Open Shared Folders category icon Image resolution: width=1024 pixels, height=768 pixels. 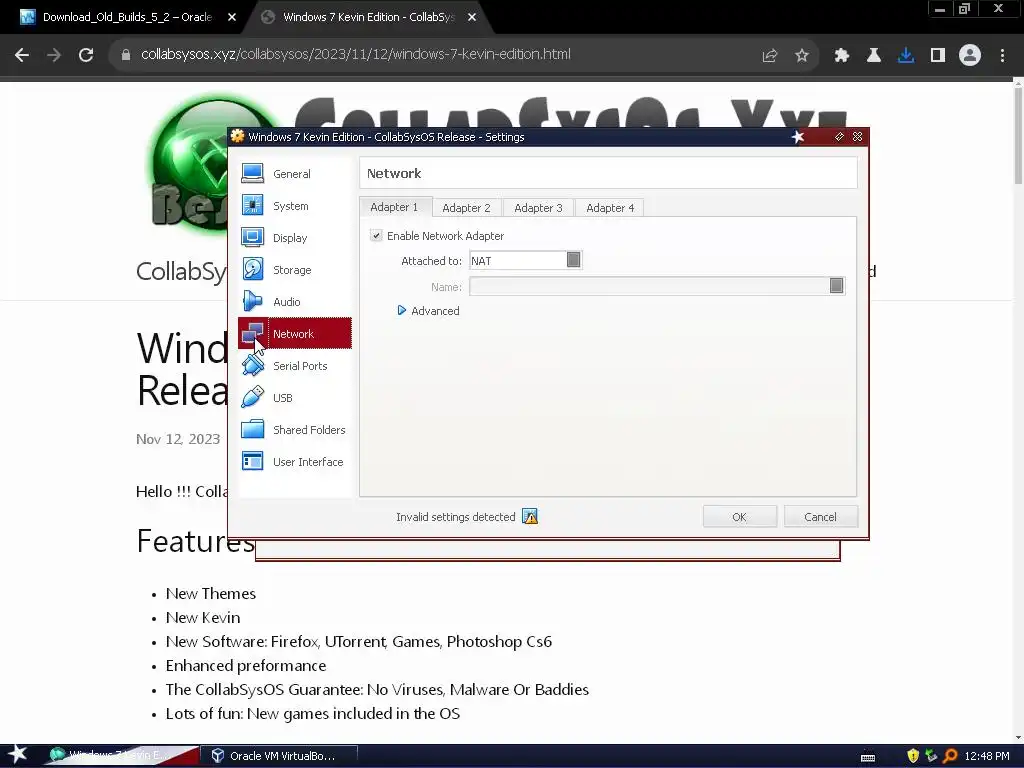[252, 430]
